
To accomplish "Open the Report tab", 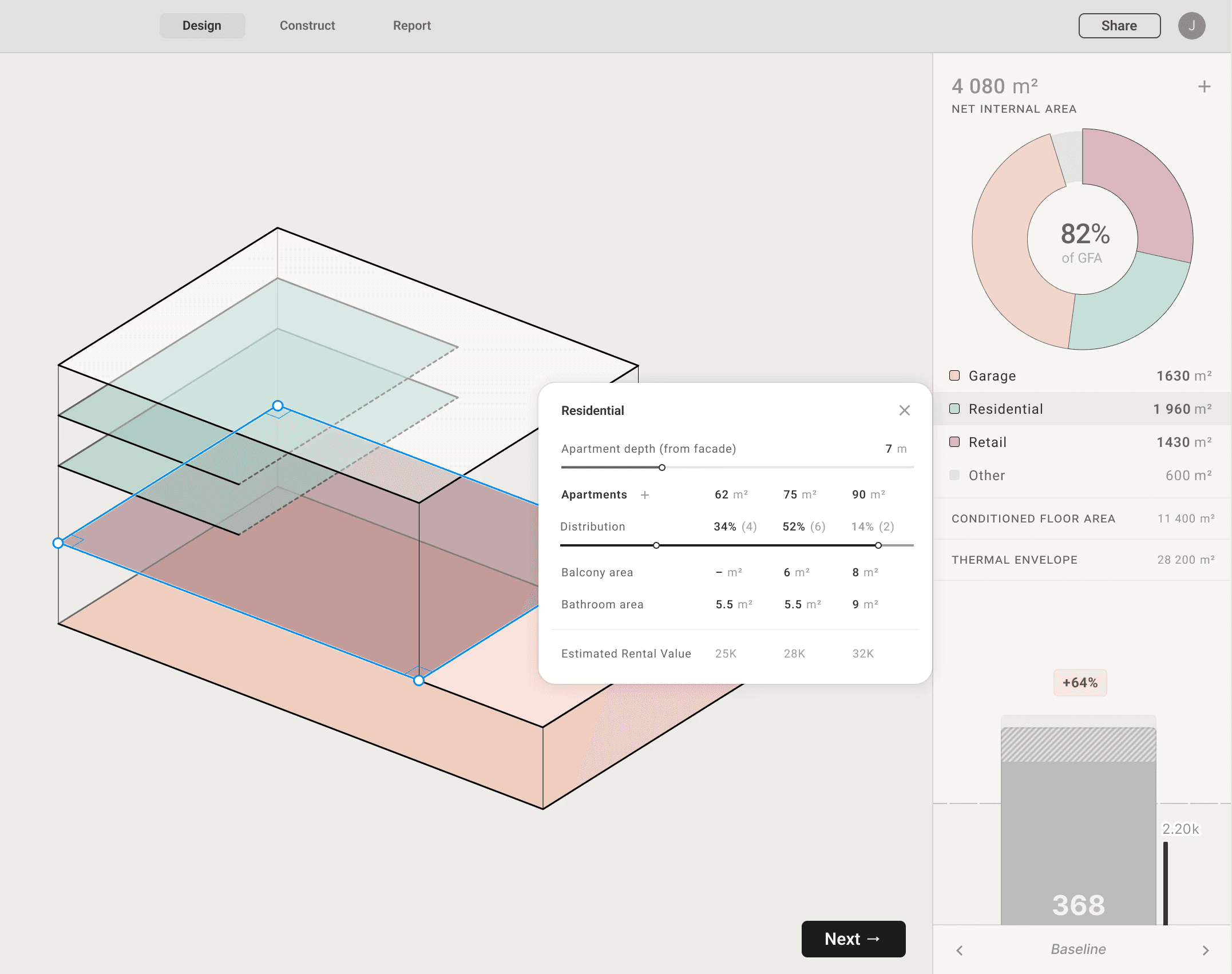I will (x=411, y=25).
